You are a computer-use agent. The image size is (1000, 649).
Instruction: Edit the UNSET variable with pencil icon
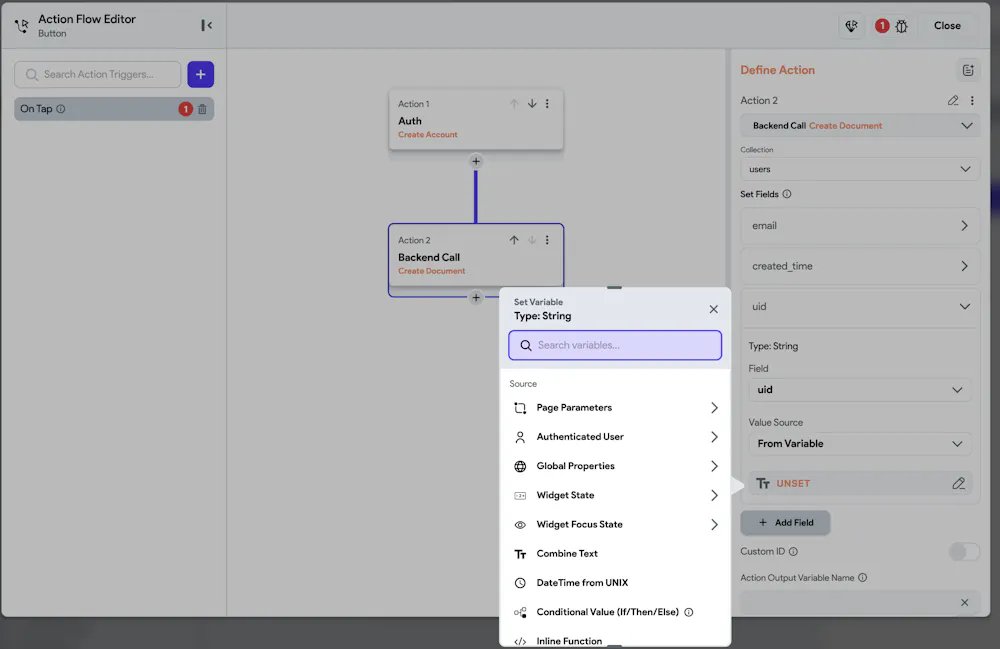[x=958, y=483]
